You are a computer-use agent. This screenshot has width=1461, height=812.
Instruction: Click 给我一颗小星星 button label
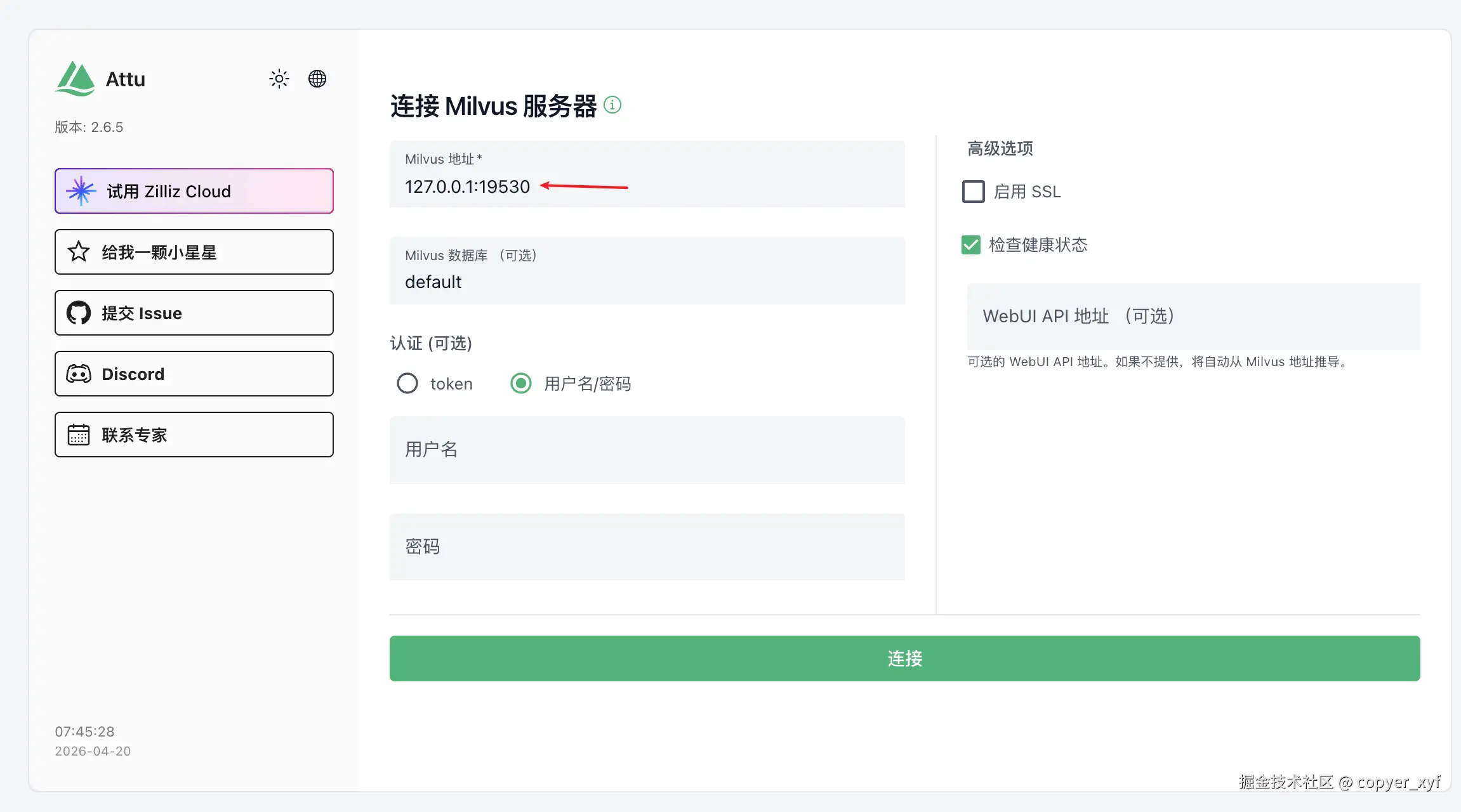[x=159, y=252]
